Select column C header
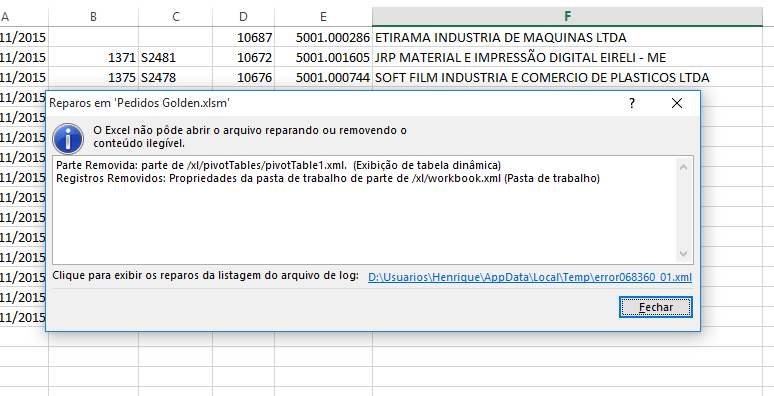774x396 pixels. pyautogui.click(x=176, y=17)
